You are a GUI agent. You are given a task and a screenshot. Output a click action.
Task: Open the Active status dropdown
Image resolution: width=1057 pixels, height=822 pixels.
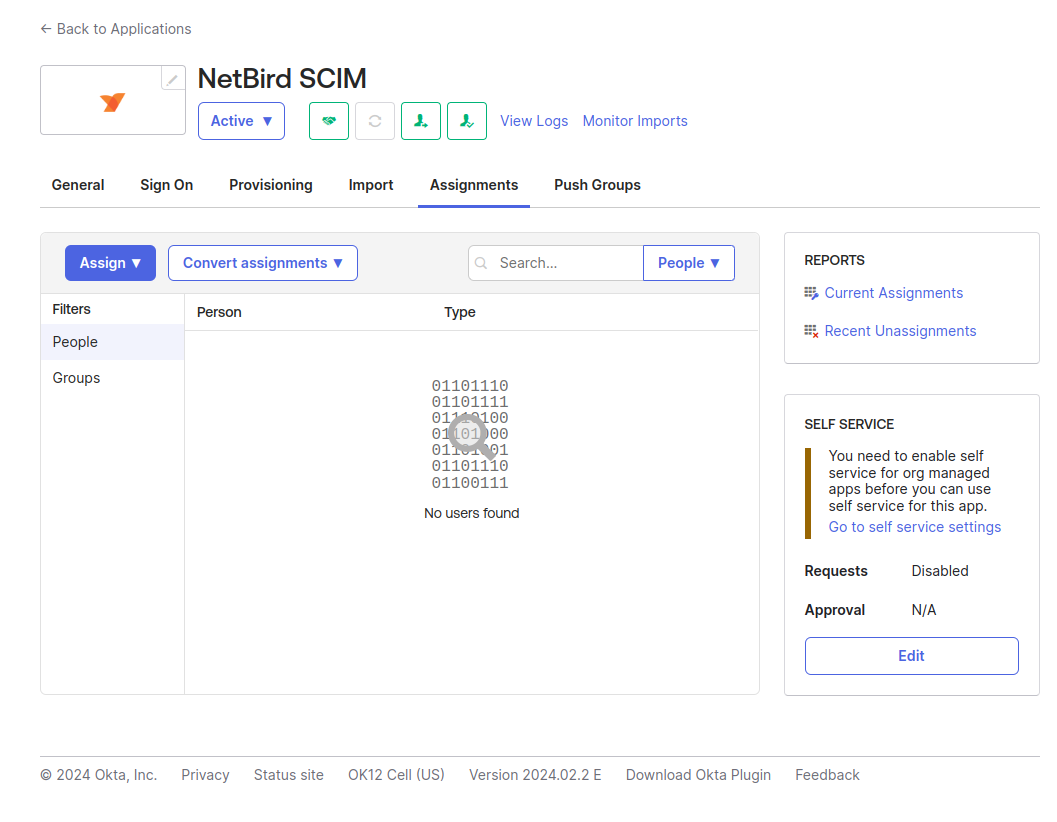[241, 121]
